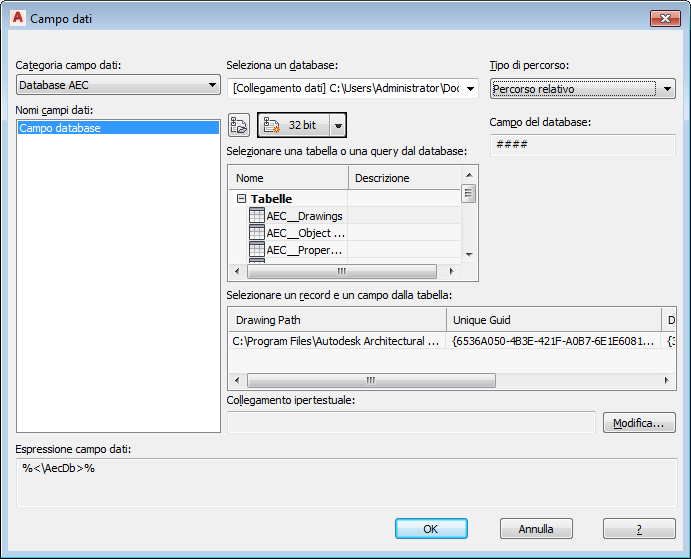This screenshot has width=691, height=559.
Task: Click the OK button
Action: (431, 529)
